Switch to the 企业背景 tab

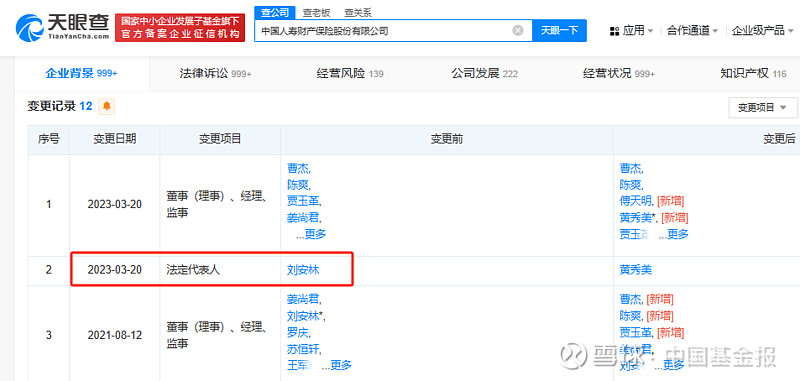pos(82,73)
